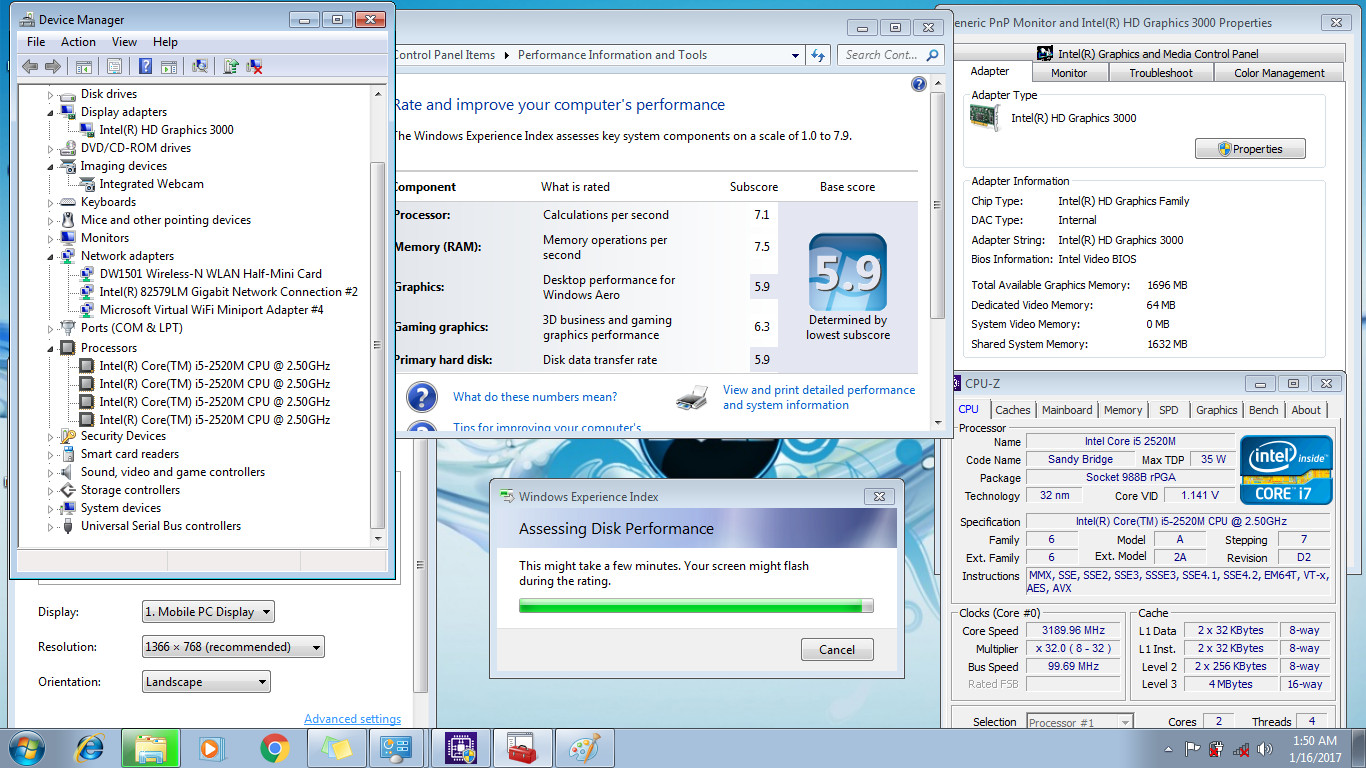Expand the Monitors device category

51,238
